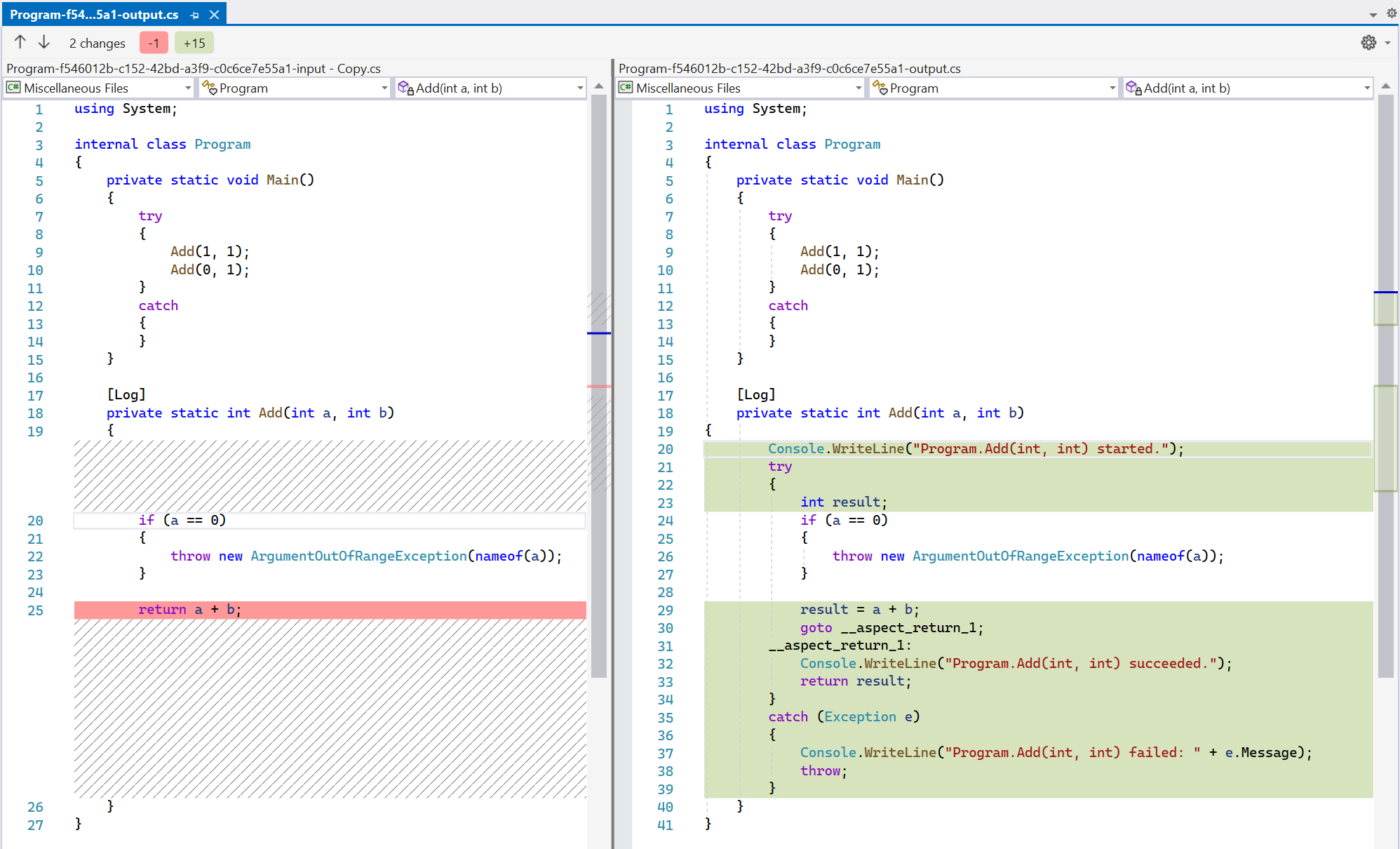The width and height of the screenshot is (1400, 849).
Task: Open left pane Miscellaneous Files dropdown
Action: pyautogui.click(x=99, y=88)
